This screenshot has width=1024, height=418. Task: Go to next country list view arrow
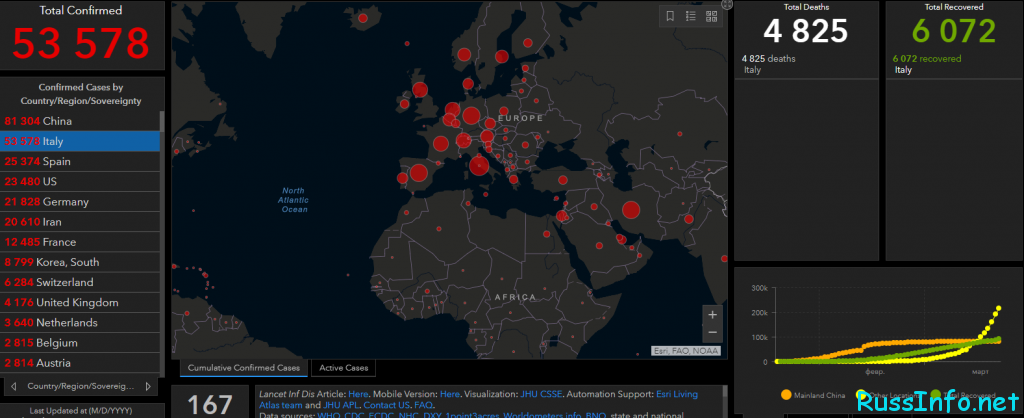coord(148,386)
